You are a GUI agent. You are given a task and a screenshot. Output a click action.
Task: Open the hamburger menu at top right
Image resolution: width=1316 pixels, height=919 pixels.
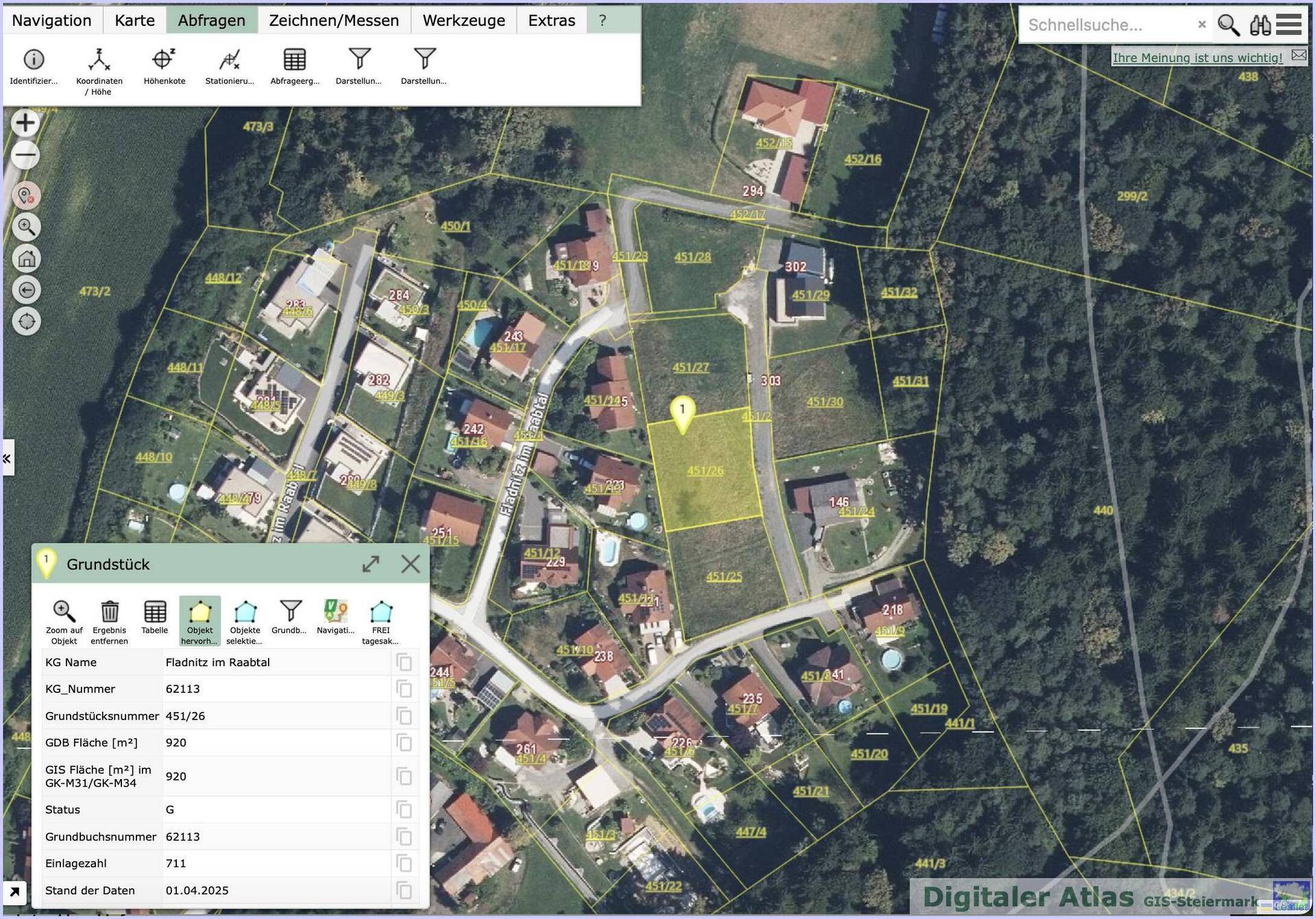1289,25
